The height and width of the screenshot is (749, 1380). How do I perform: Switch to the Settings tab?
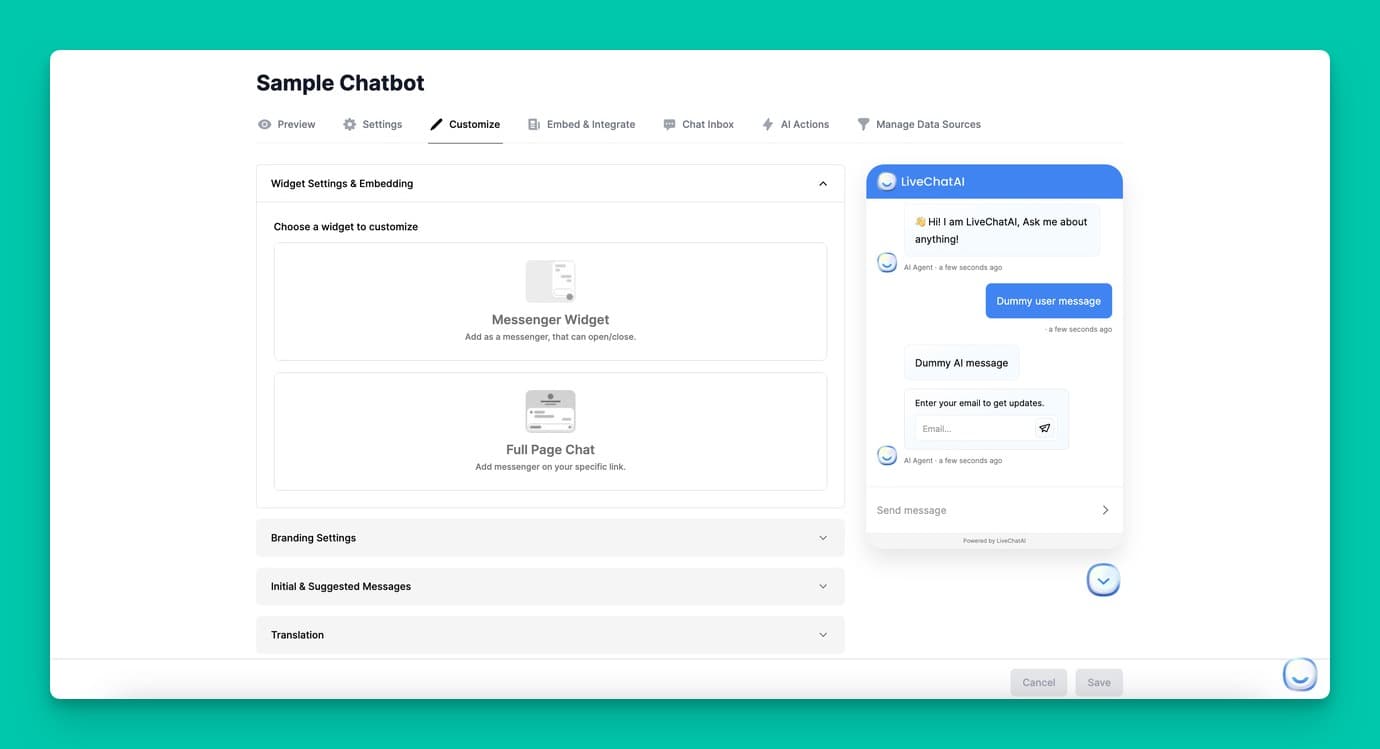pos(372,124)
